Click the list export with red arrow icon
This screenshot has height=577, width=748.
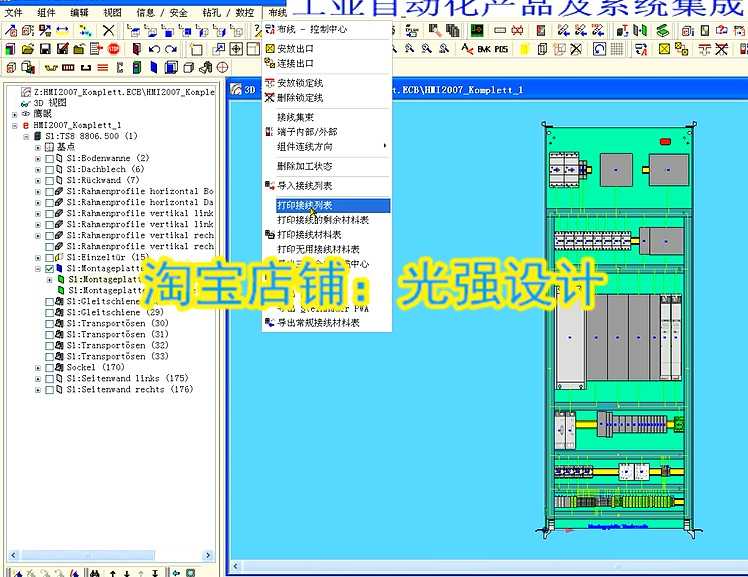96,49
